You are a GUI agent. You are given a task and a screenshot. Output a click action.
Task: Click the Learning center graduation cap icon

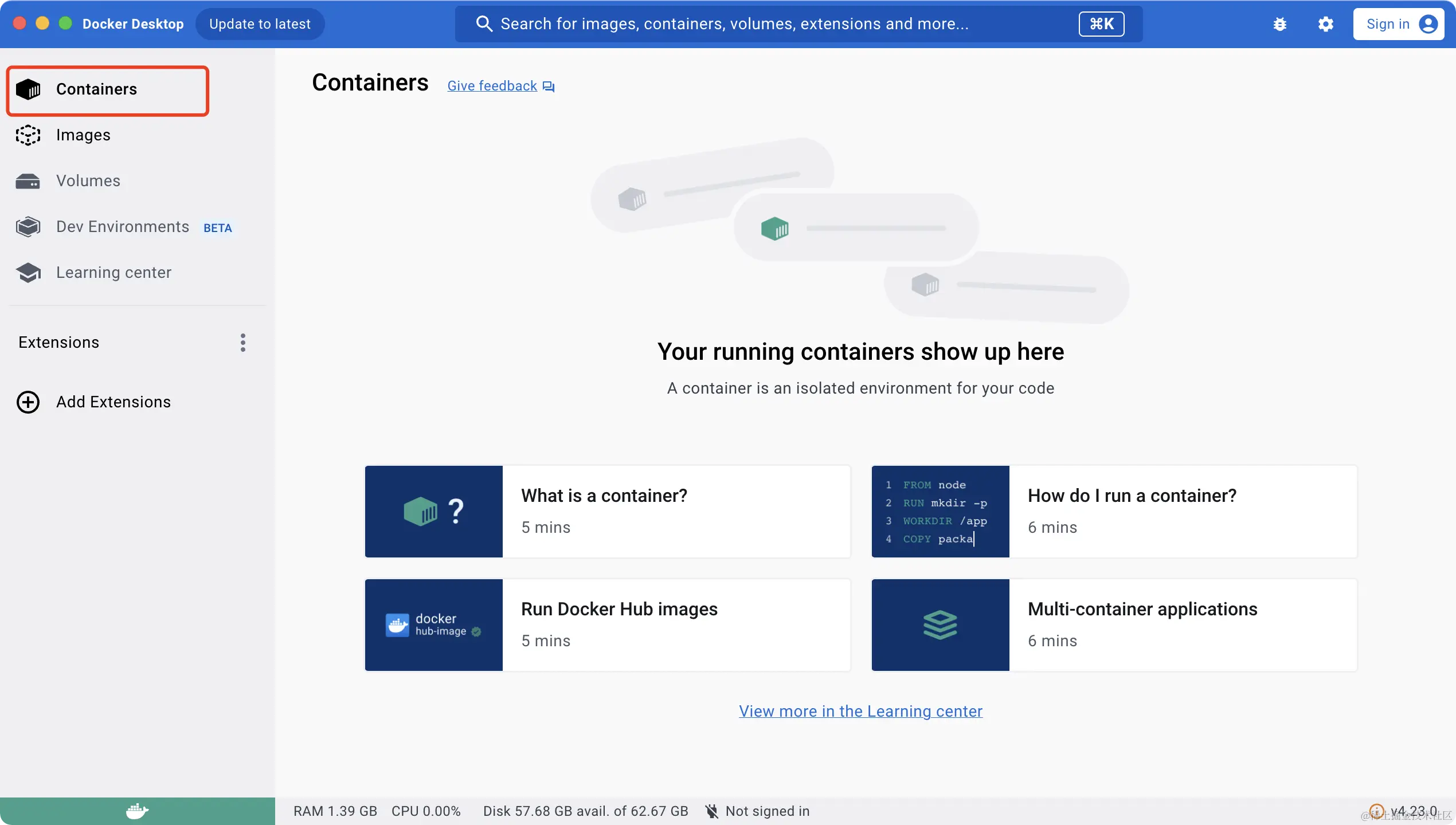28,273
